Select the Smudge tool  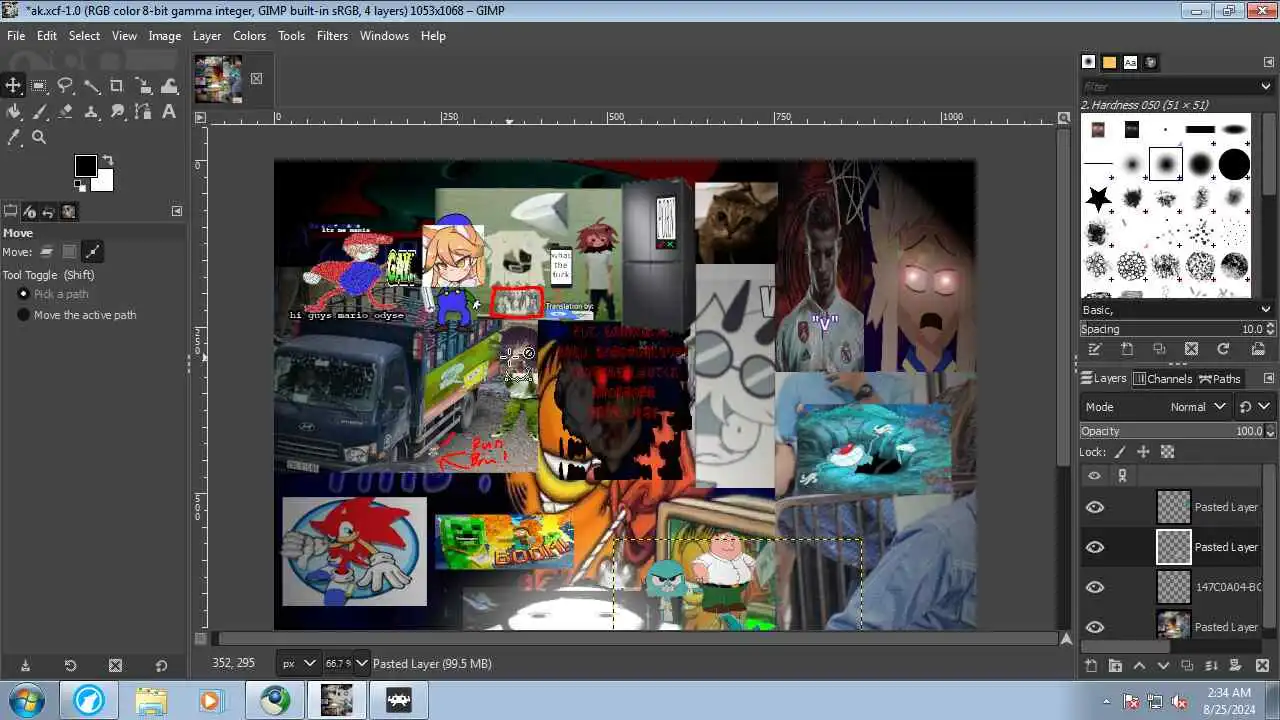point(117,112)
